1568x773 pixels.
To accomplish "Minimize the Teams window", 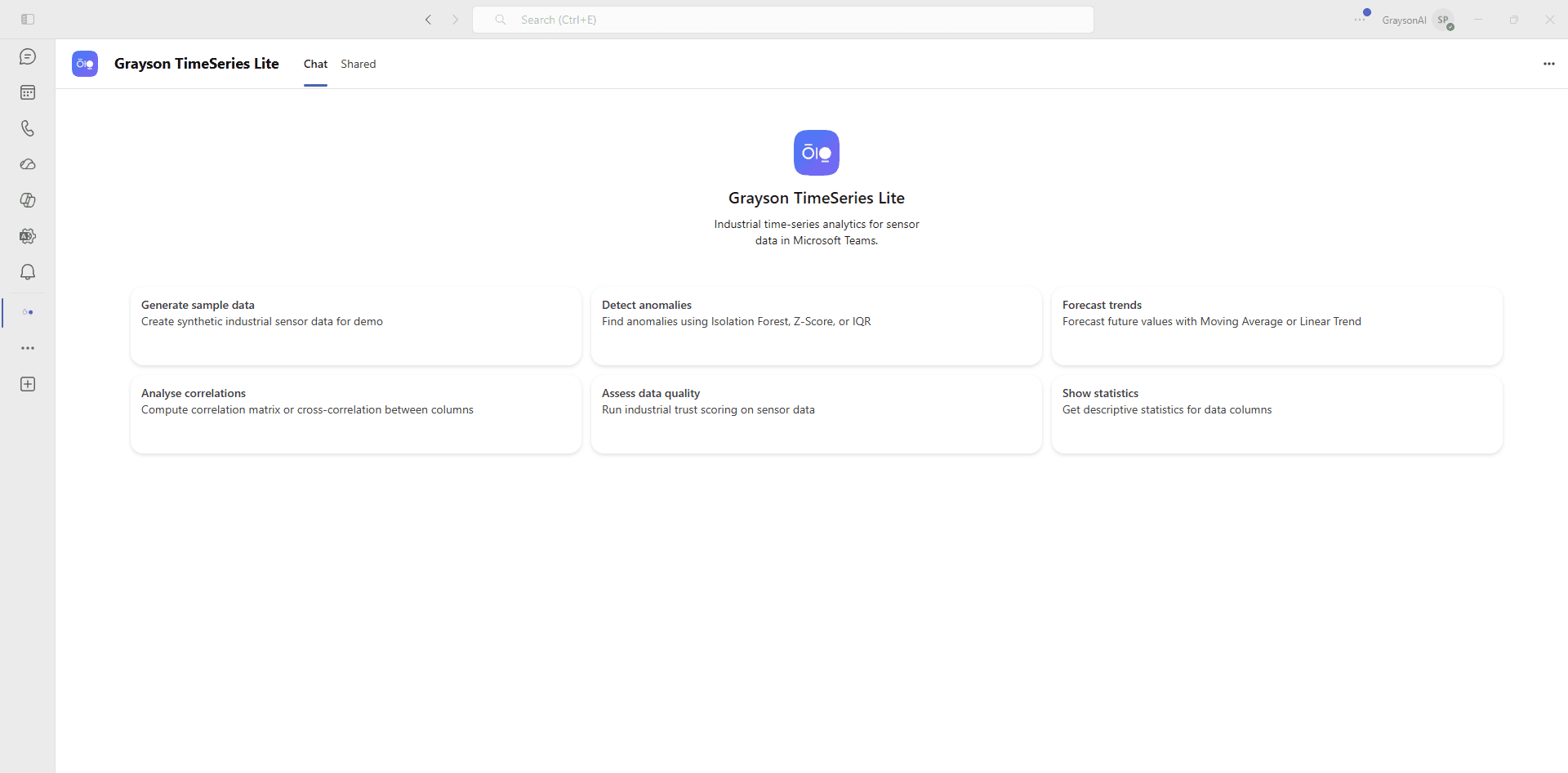I will tap(1478, 20).
